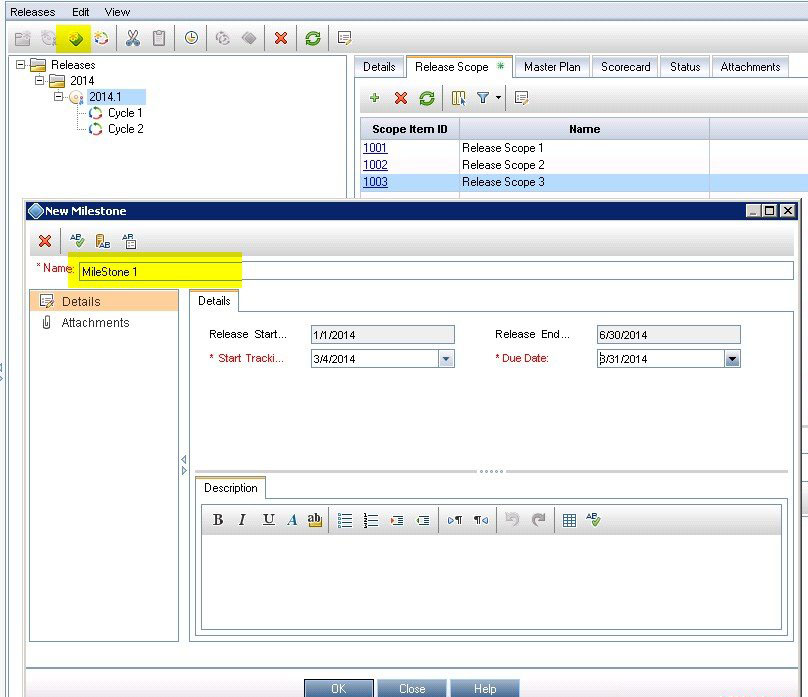808x697 pixels.
Task: Click the details icon at the main toolbar end
Action: (x=344, y=38)
